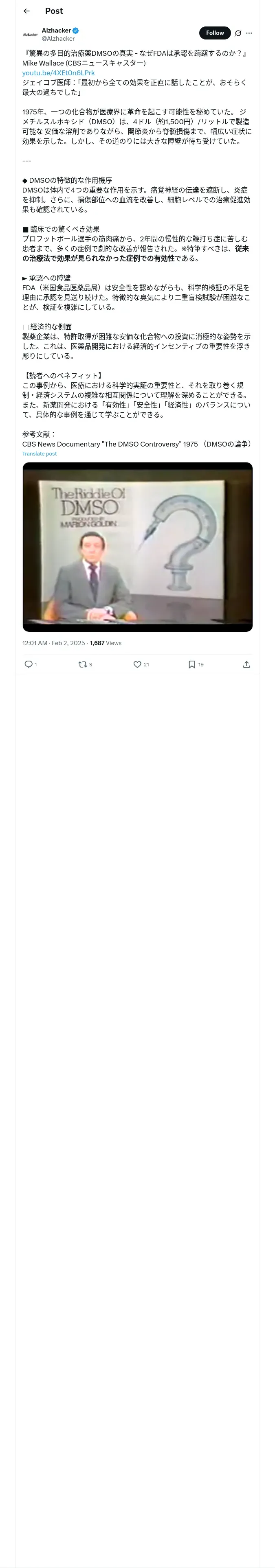Open the three-dot more options menu
This screenshot has height=1568, width=275.
[x=249, y=33]
